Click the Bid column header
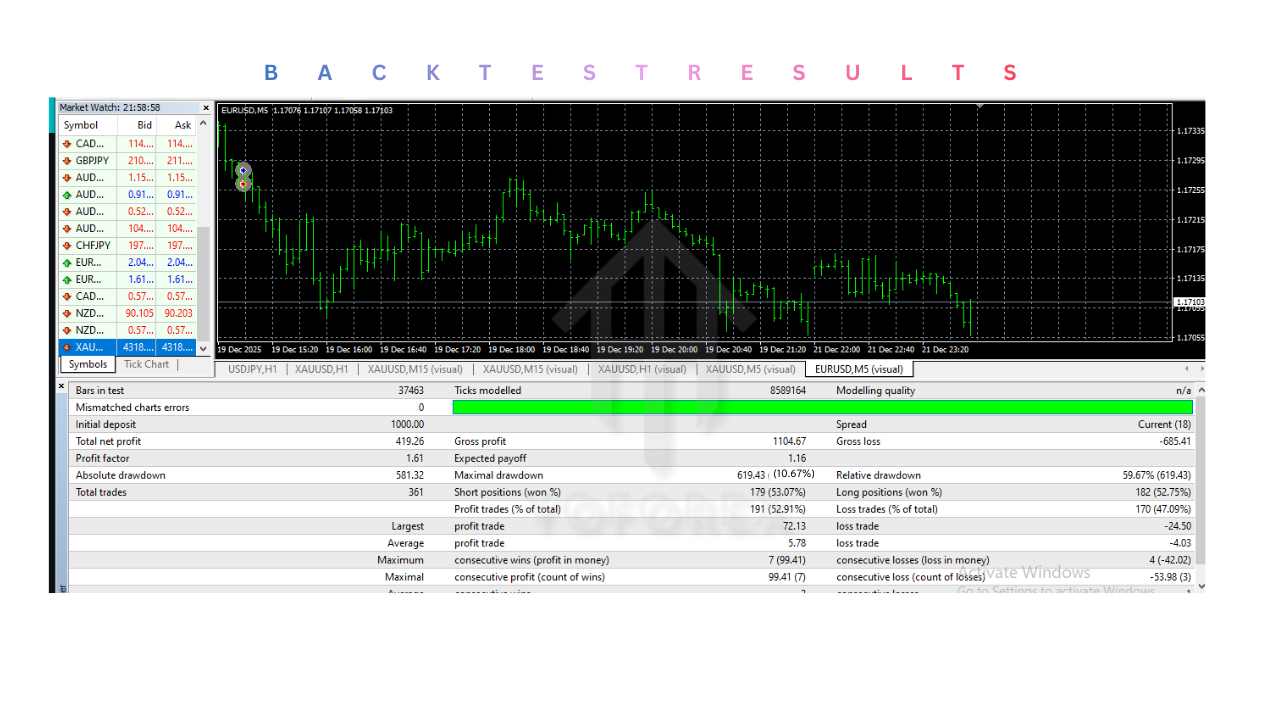The height and width of the screenshot is (720, 1280). (145, 126)
